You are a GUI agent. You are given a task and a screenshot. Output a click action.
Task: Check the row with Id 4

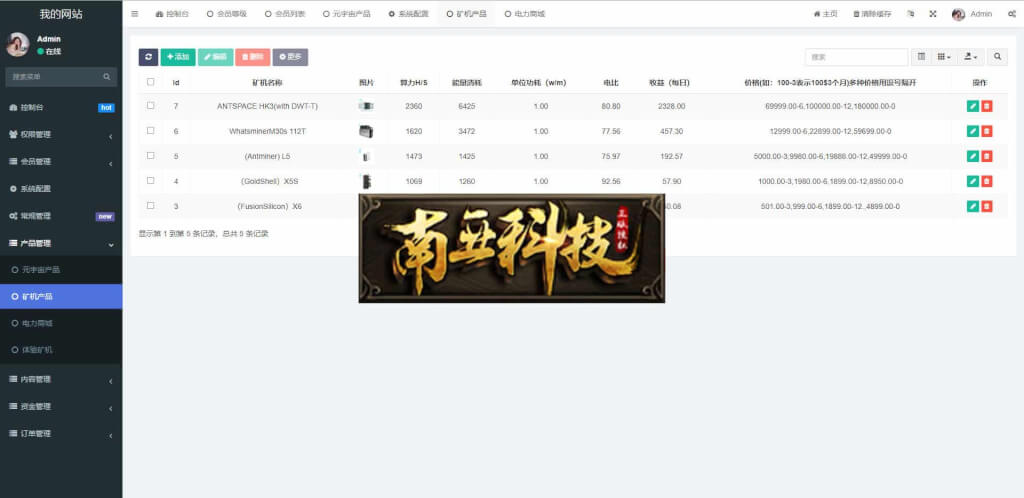click(151, 180)
